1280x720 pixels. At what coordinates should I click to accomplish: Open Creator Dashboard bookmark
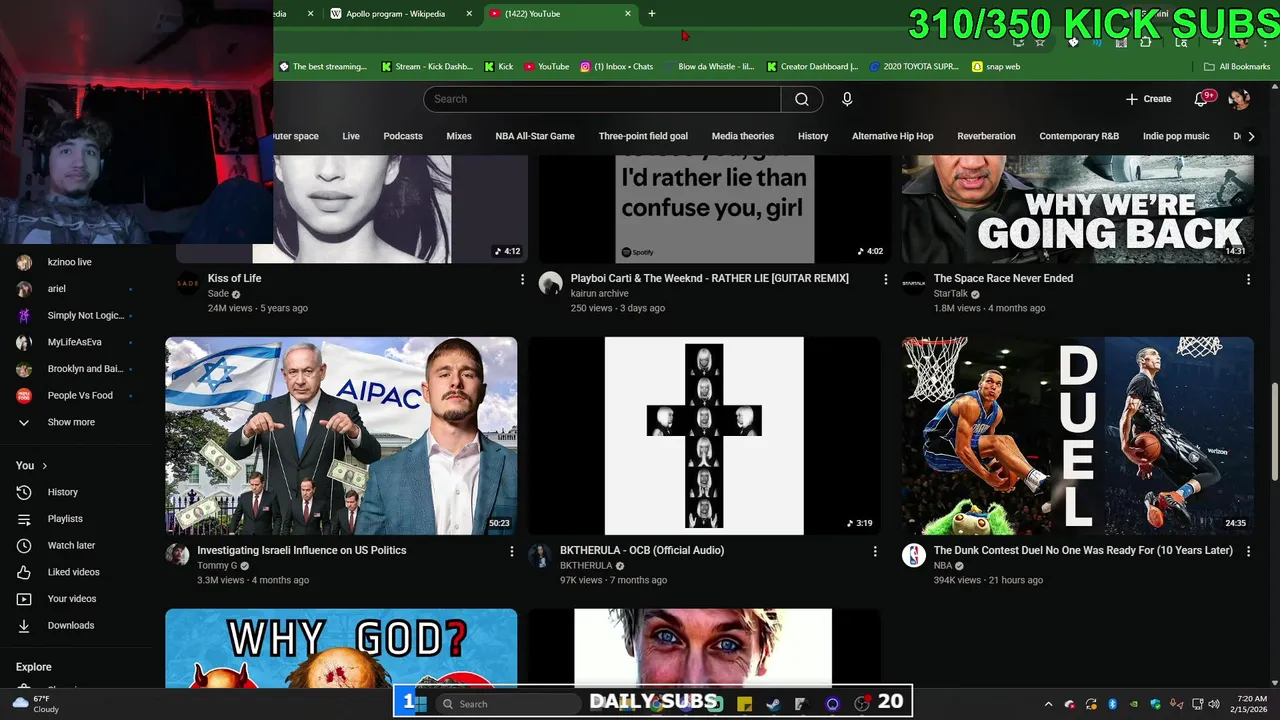pos(812,67)
